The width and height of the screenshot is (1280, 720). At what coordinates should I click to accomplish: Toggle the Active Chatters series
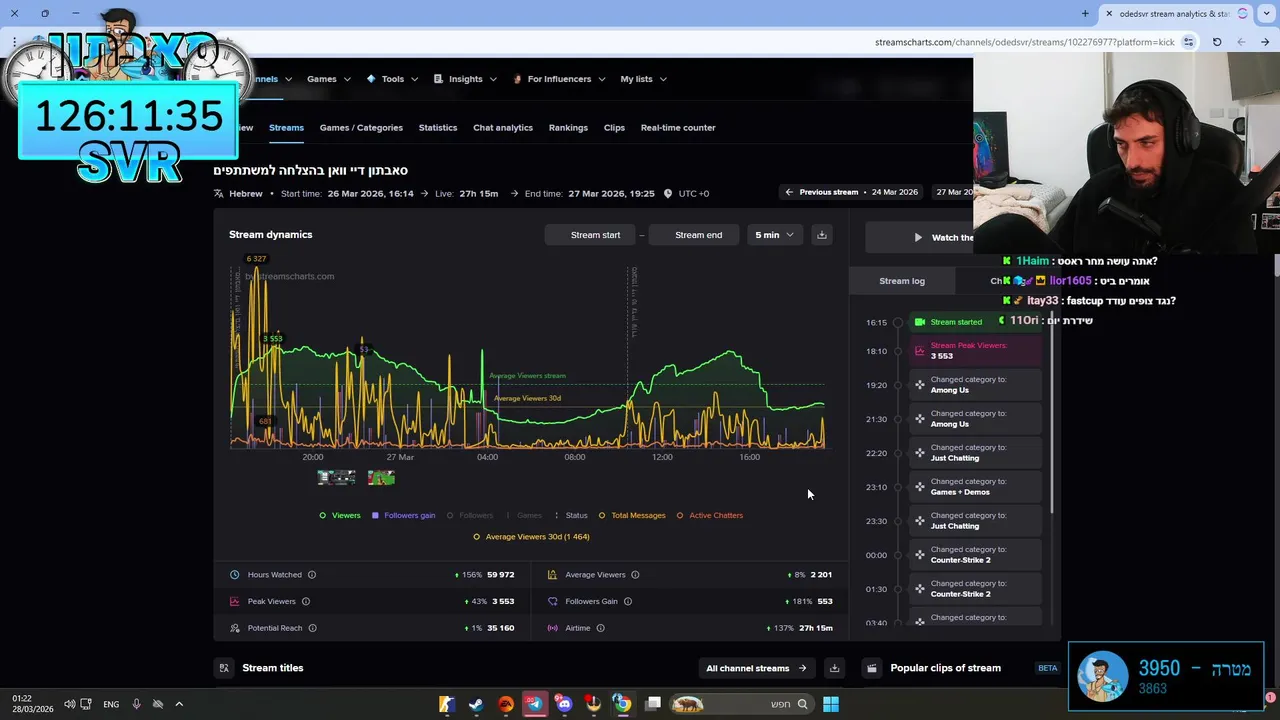(710, 515)
